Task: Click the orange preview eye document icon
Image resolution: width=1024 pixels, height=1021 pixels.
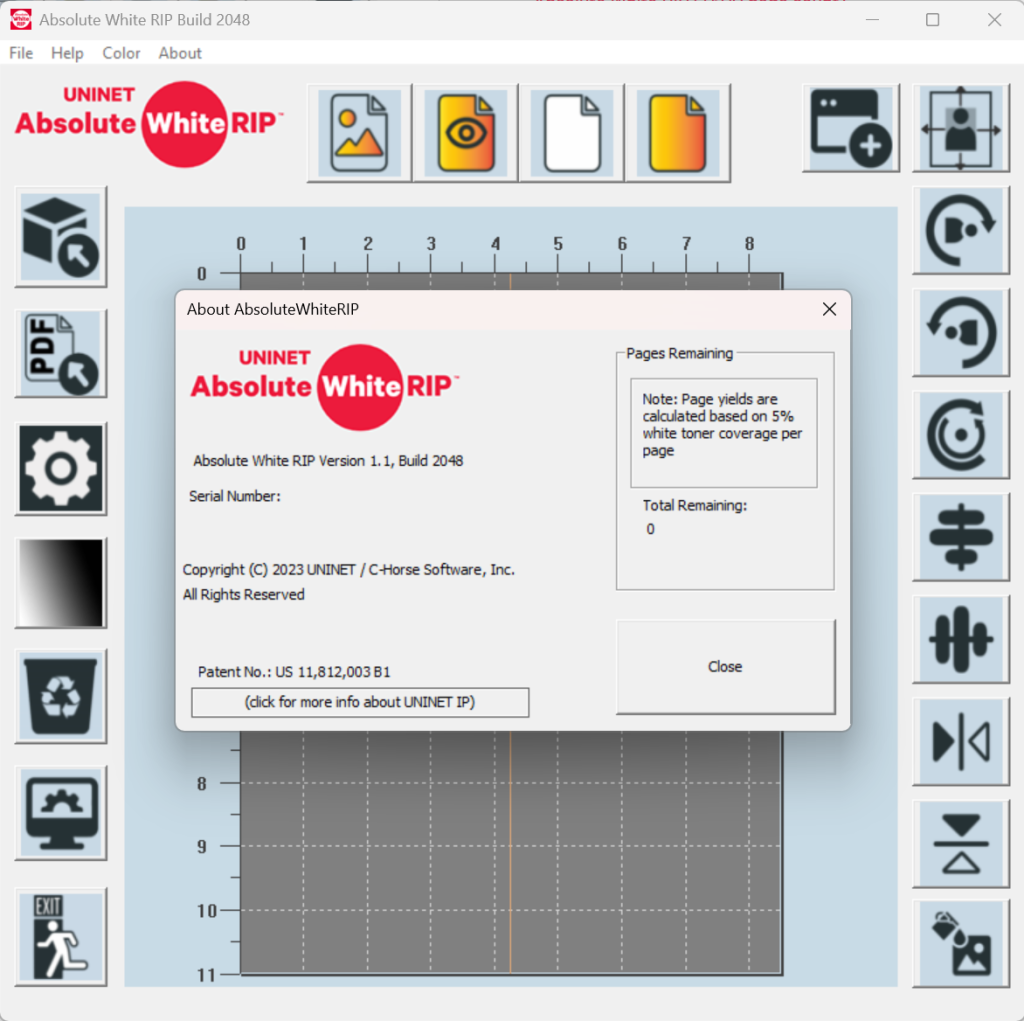Action: 466,133
